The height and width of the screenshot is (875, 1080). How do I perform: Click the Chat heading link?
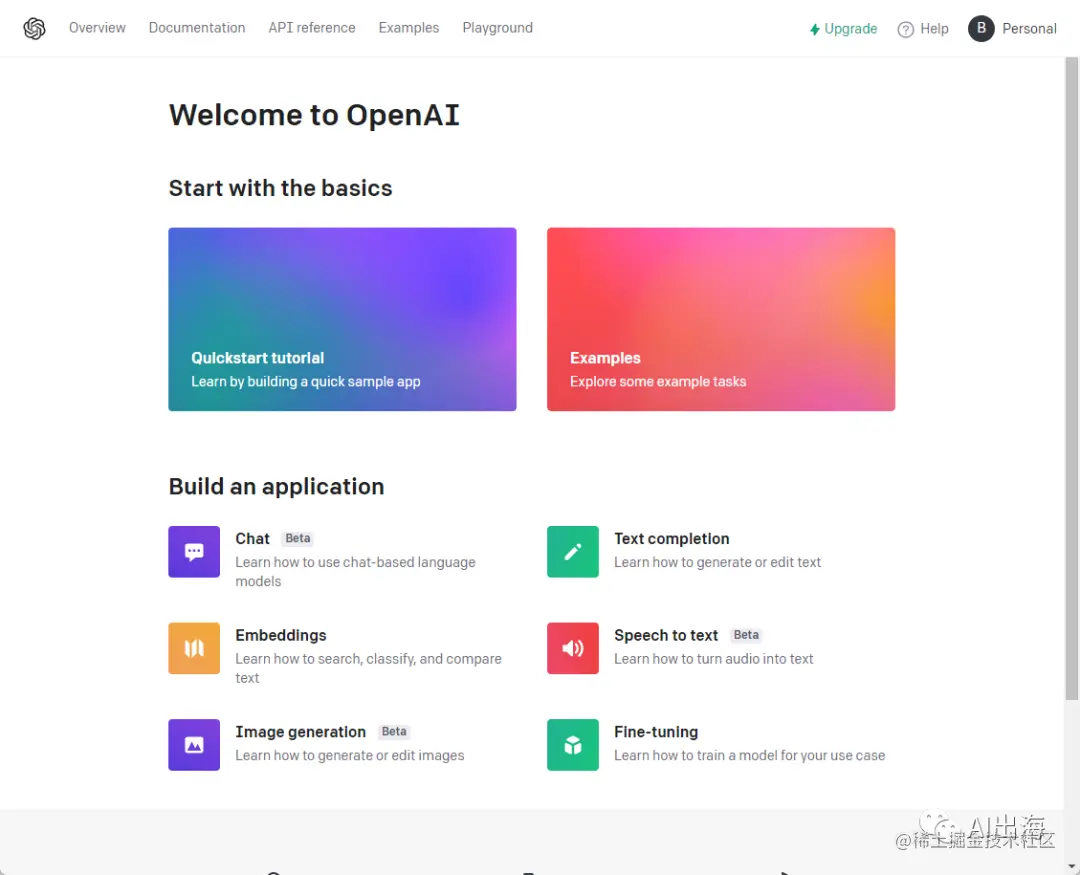(252, 539)
